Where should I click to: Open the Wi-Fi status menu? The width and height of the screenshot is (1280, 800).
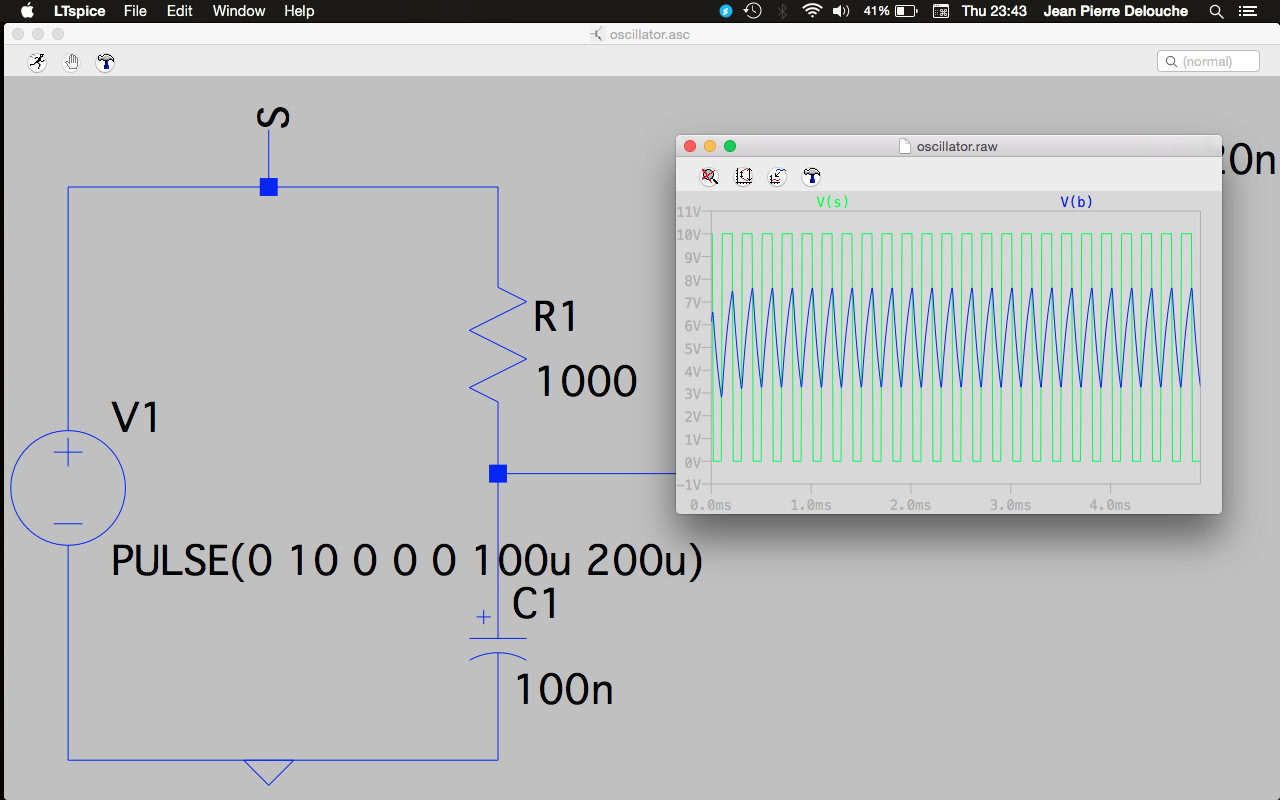[x=812, y=11]
